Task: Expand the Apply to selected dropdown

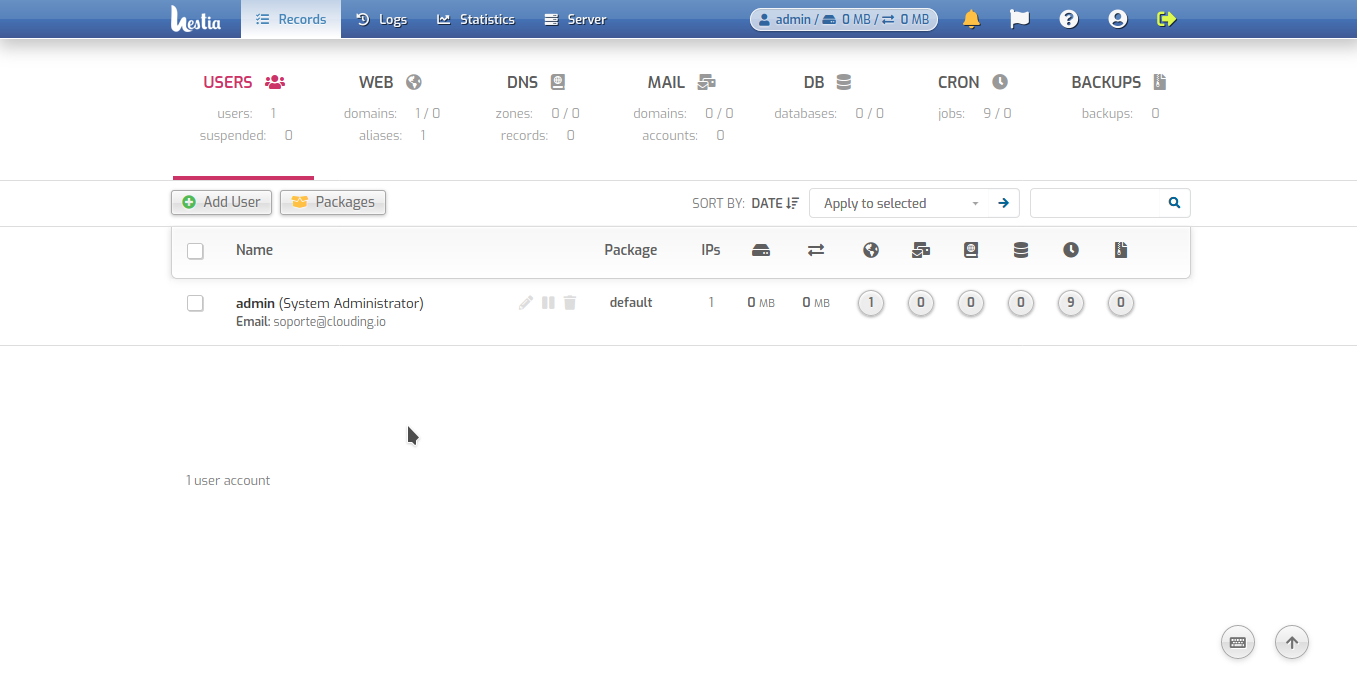Action: 900,203
